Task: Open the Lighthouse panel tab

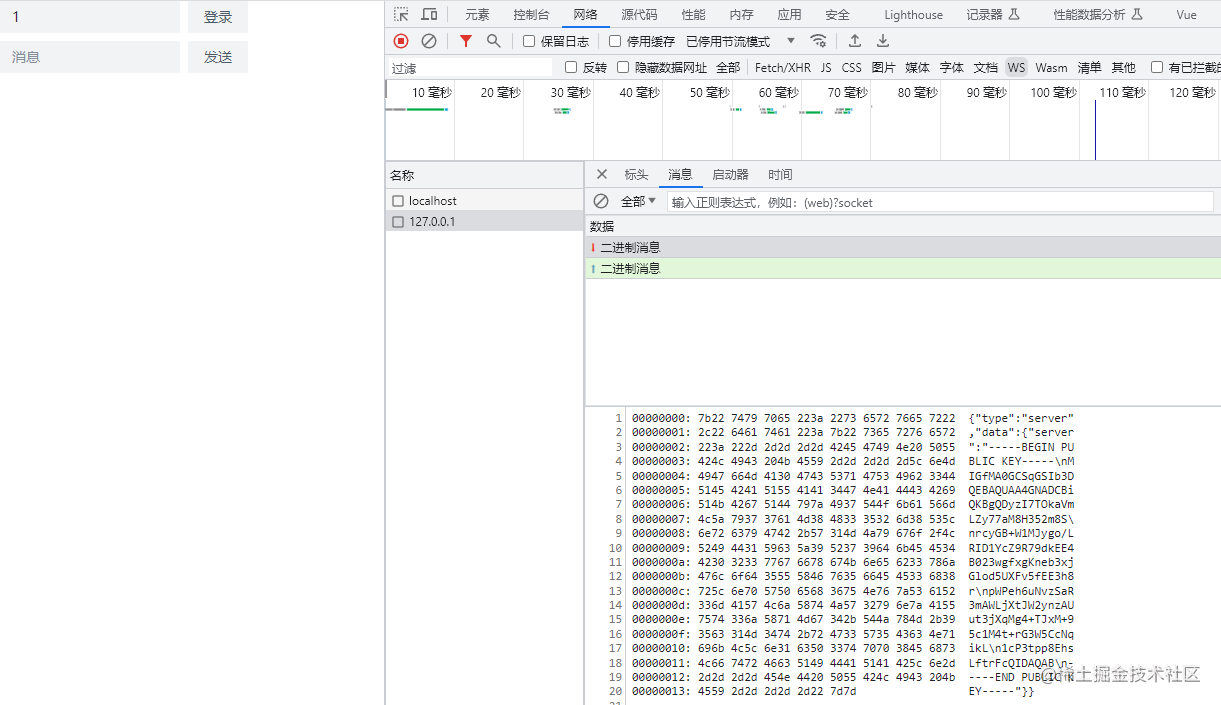Action: coord(913,14)
